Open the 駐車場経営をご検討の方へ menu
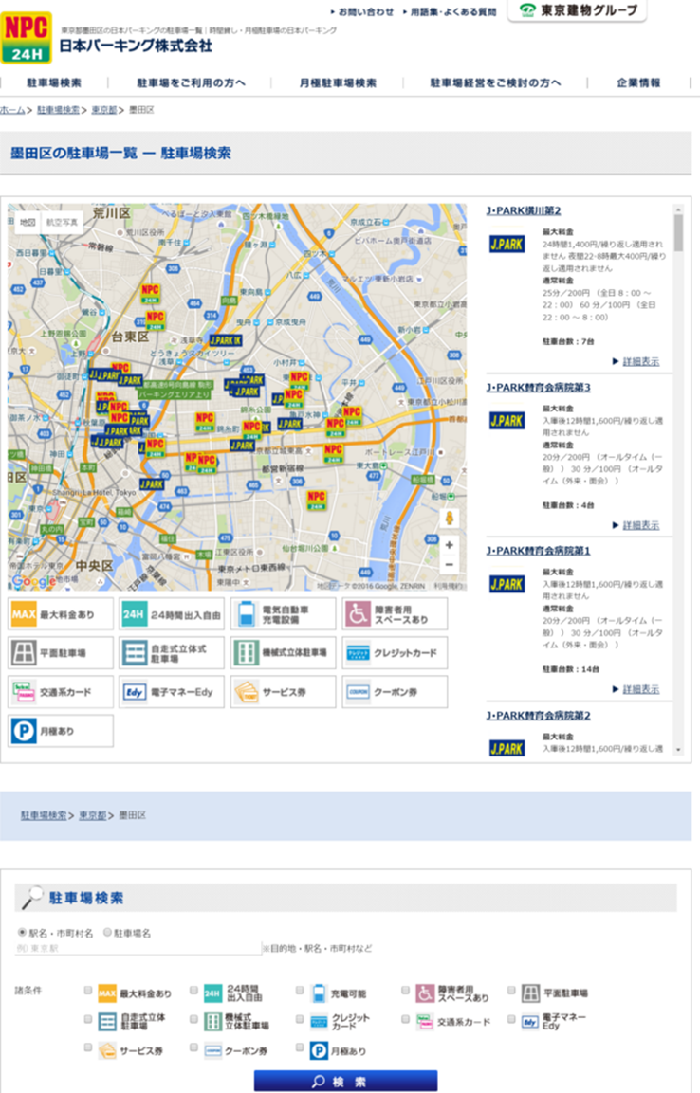The height and width of the screenshot is (1093, 700). 496,83
